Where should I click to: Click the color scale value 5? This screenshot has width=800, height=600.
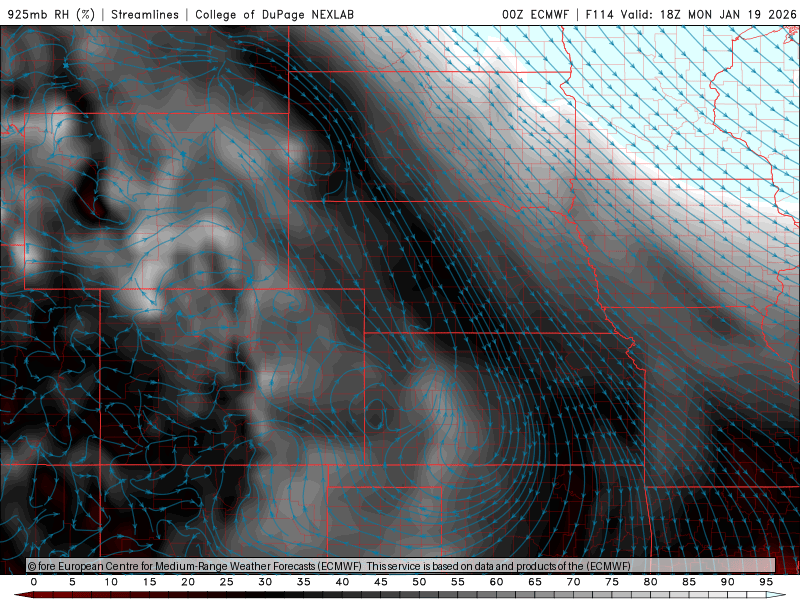(x=72, y=582)
